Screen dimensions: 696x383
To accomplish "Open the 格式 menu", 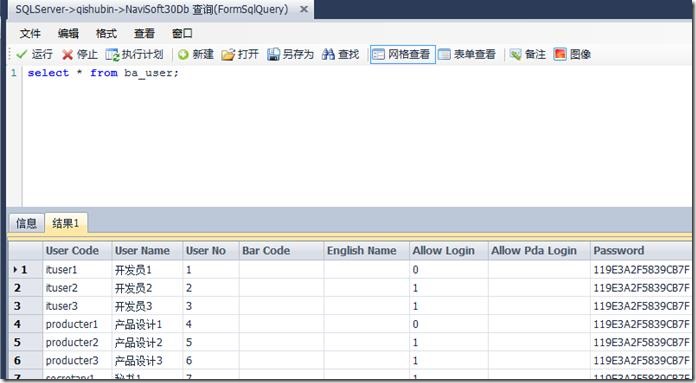I will point(107,33).
